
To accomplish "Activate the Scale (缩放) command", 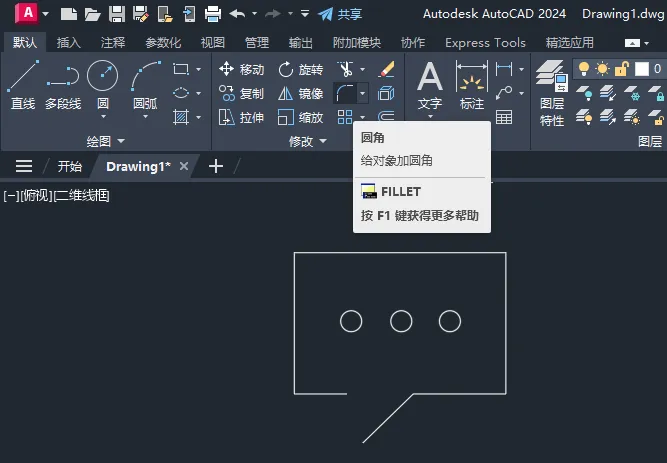I will 300,117.
